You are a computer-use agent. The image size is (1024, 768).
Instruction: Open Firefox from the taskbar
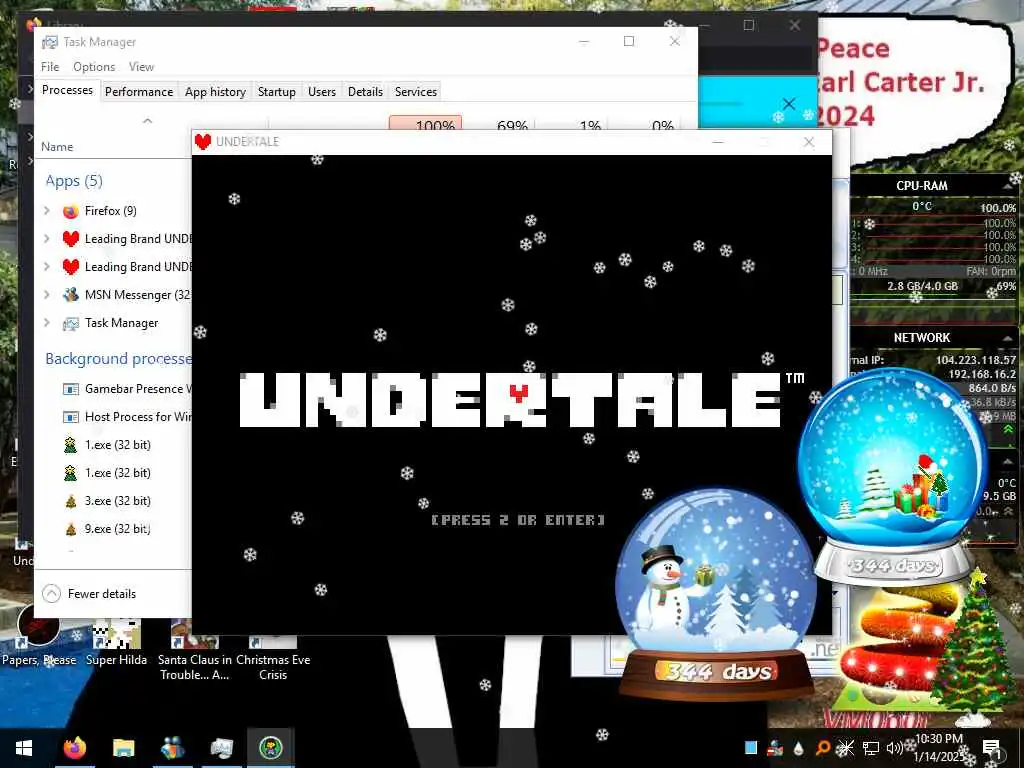[x=74, y=748]
